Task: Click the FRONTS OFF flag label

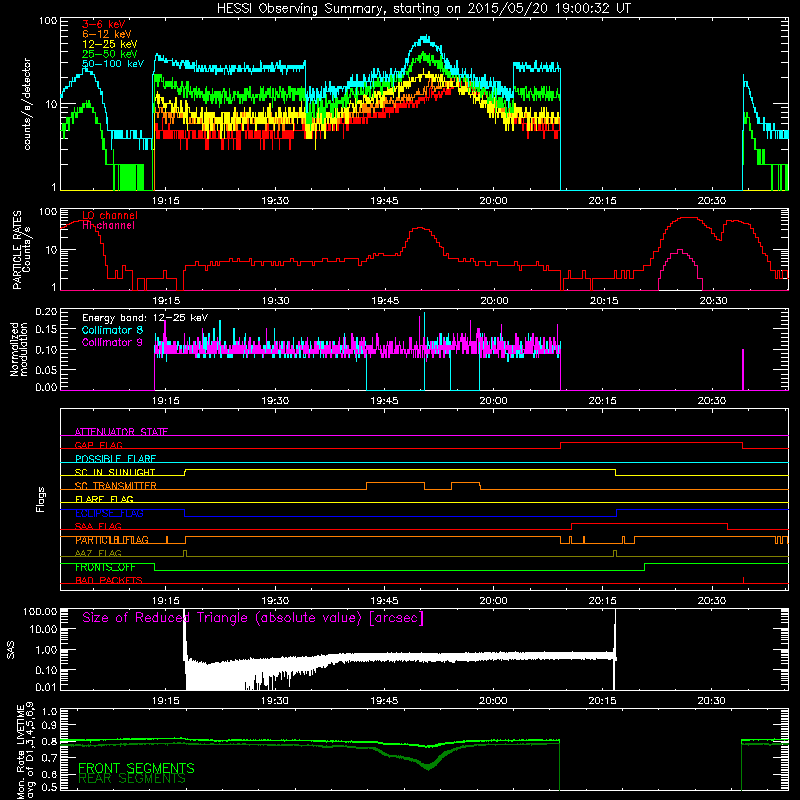Action: tap(105, 567)
